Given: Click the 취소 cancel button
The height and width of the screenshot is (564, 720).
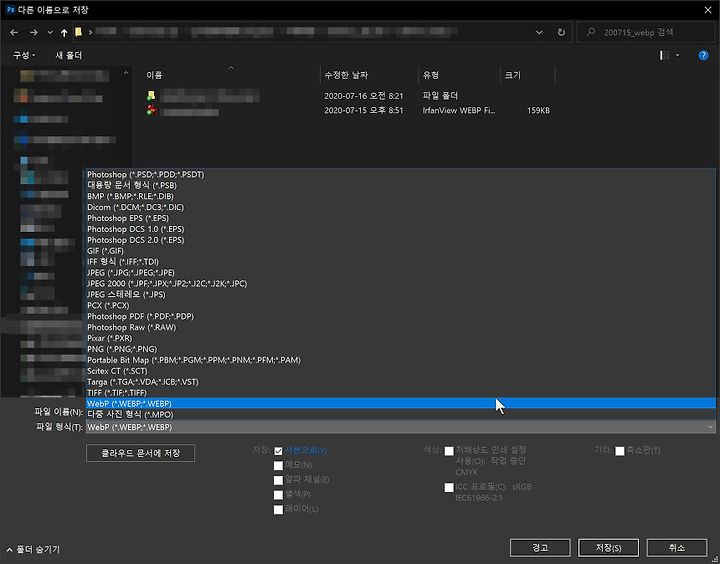Looking at the screenshot, I should click(677, 548).
